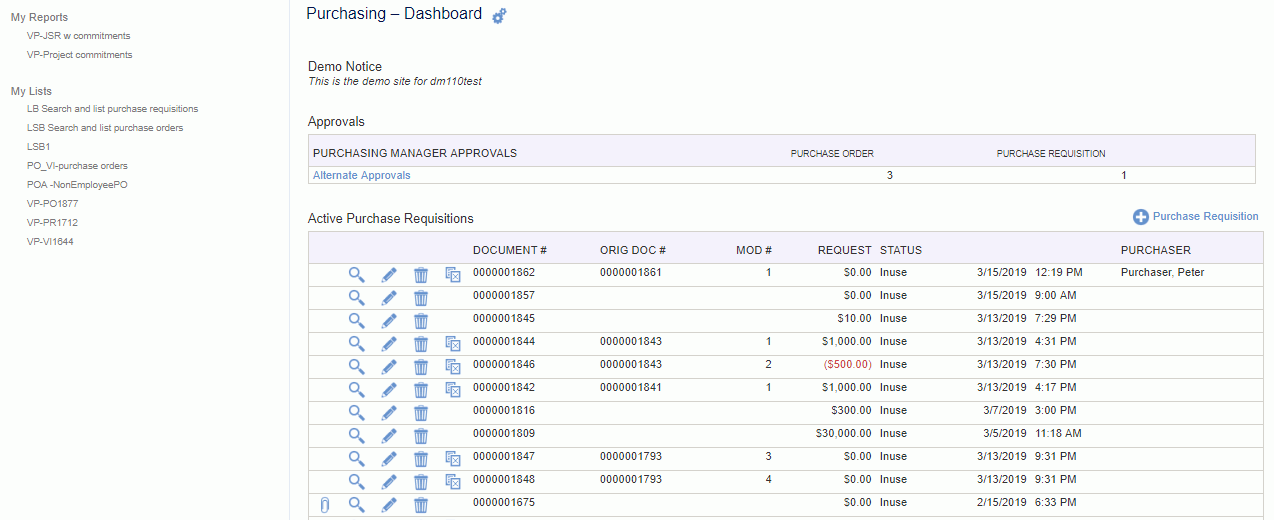
Task: Open PO_VI-purchase orders list
Action: (78, 166)
